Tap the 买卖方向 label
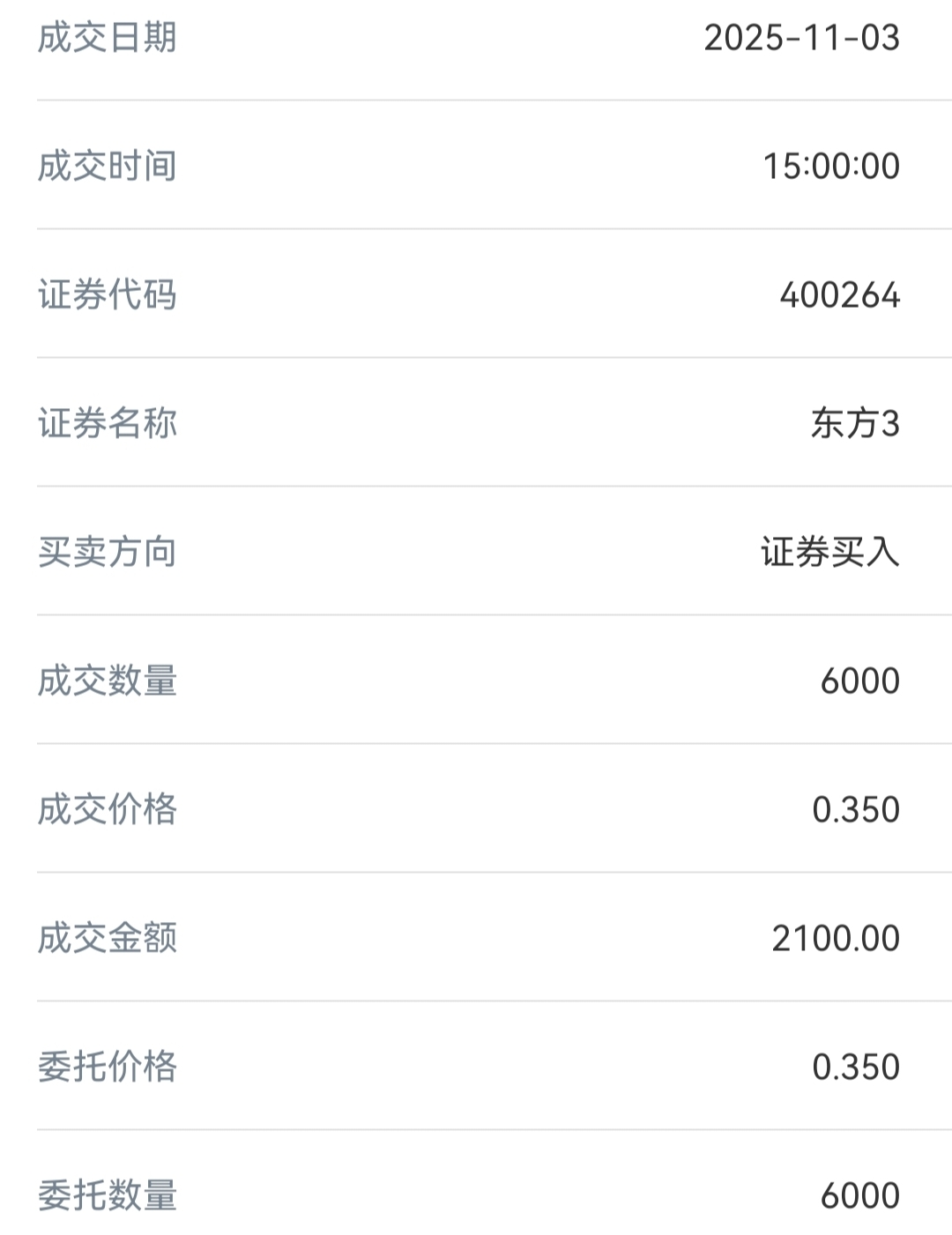 click(108, 553)
